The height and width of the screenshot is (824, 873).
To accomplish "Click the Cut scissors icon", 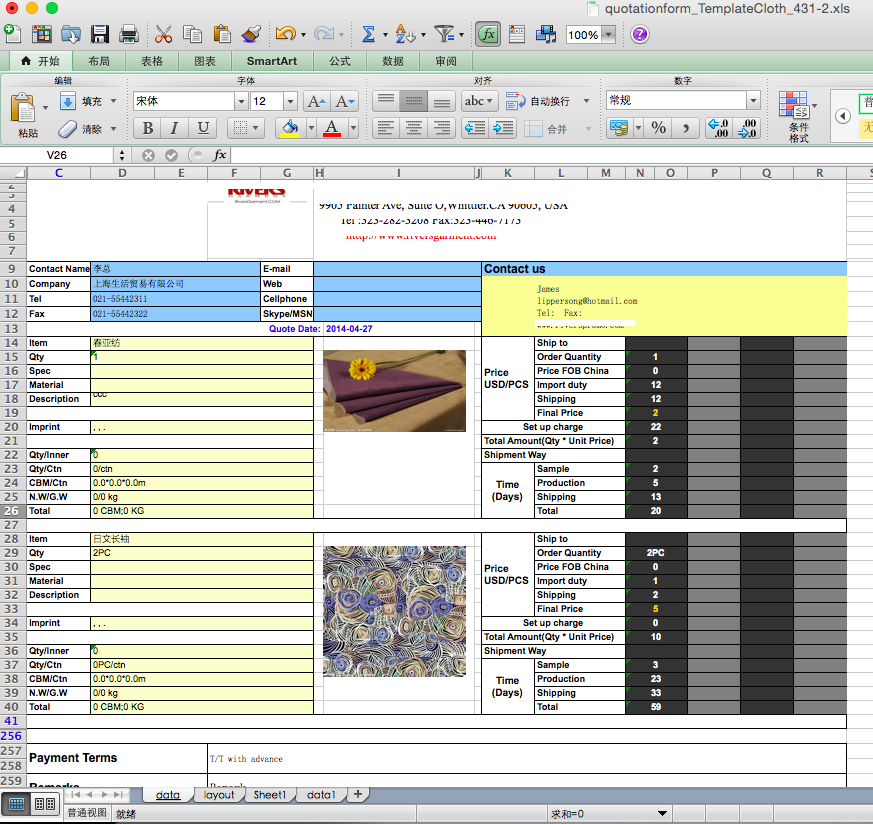I will (164, 35).
